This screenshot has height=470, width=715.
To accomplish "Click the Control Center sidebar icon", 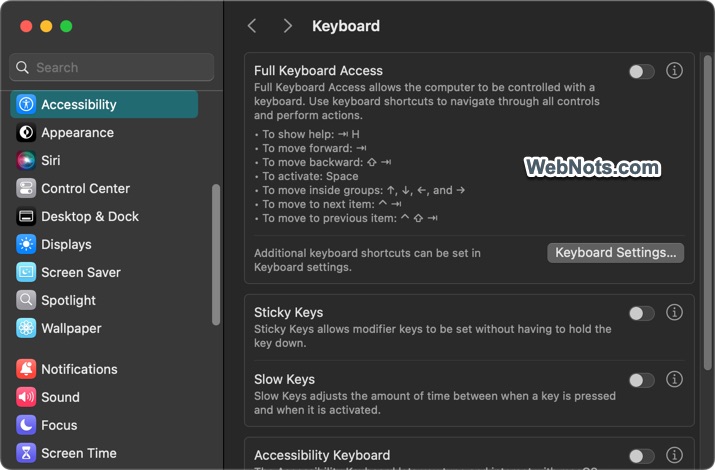I will point(26,188).
